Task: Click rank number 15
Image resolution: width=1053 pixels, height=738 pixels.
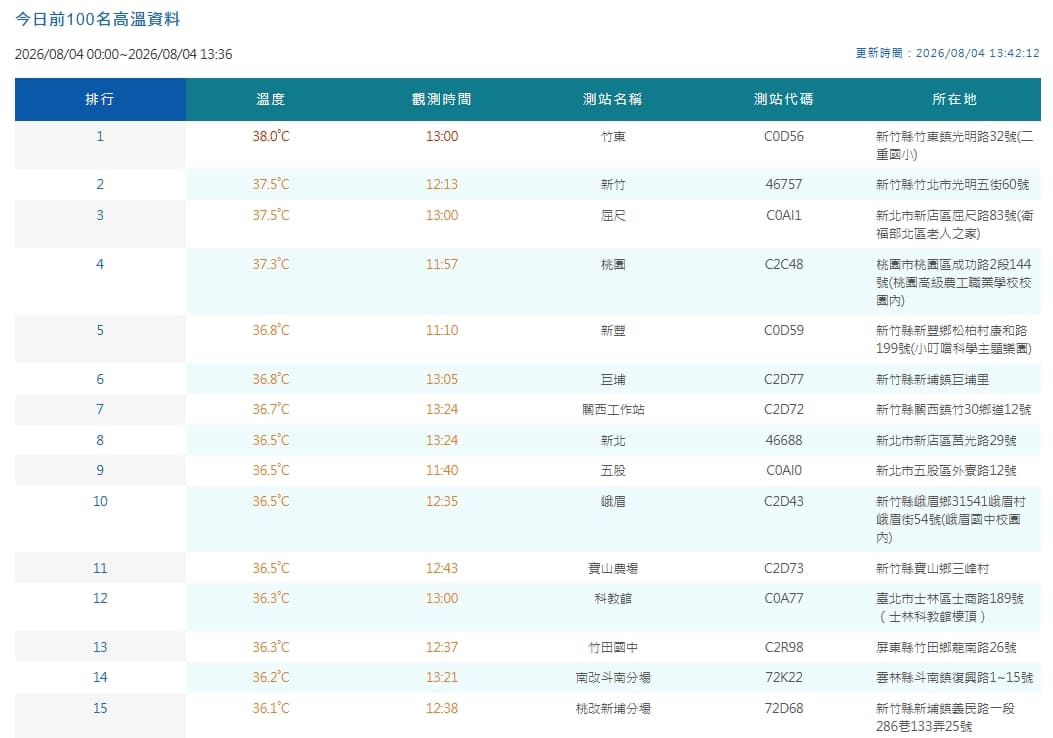Action: tap(100, 709)
